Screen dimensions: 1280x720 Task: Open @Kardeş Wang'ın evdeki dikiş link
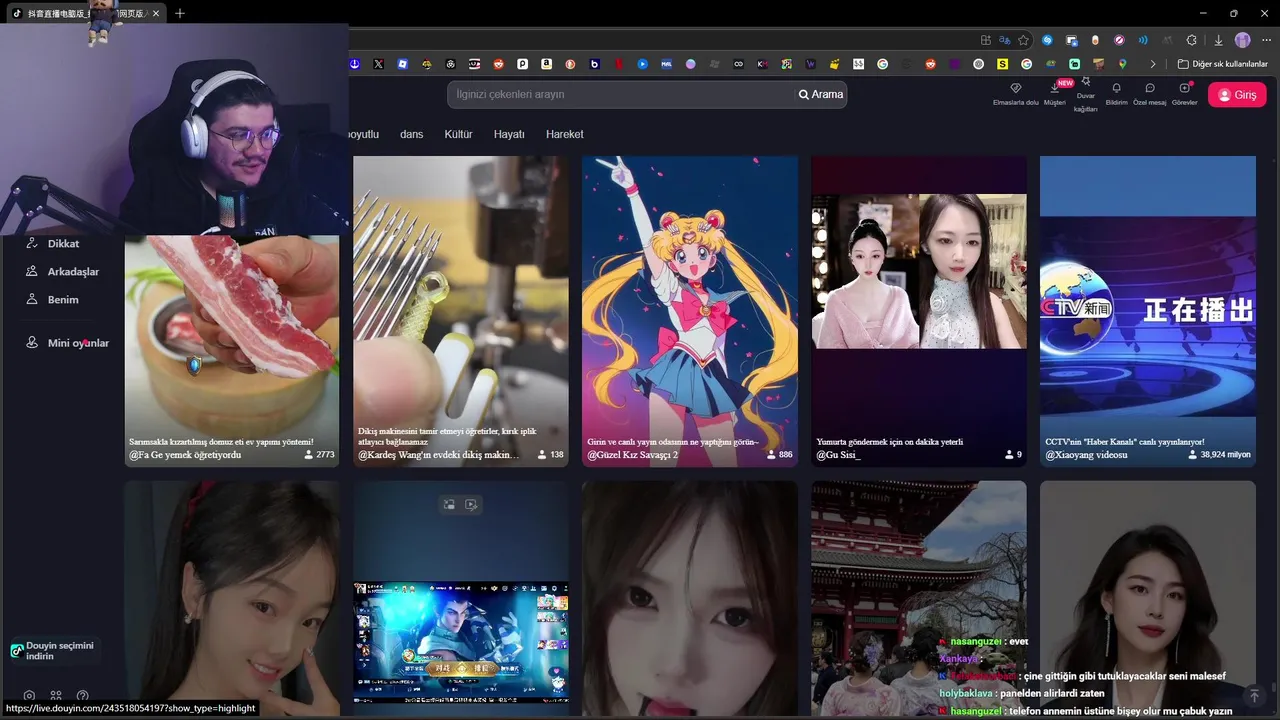point(438,454)
